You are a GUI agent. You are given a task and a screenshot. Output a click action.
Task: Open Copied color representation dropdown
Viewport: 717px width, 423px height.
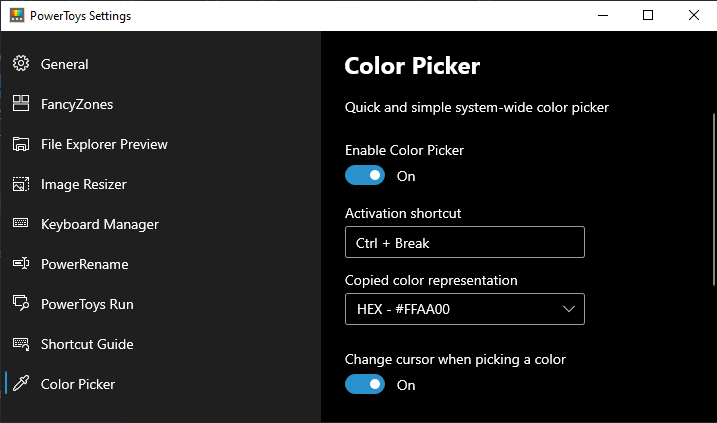(x=465, y=309)
